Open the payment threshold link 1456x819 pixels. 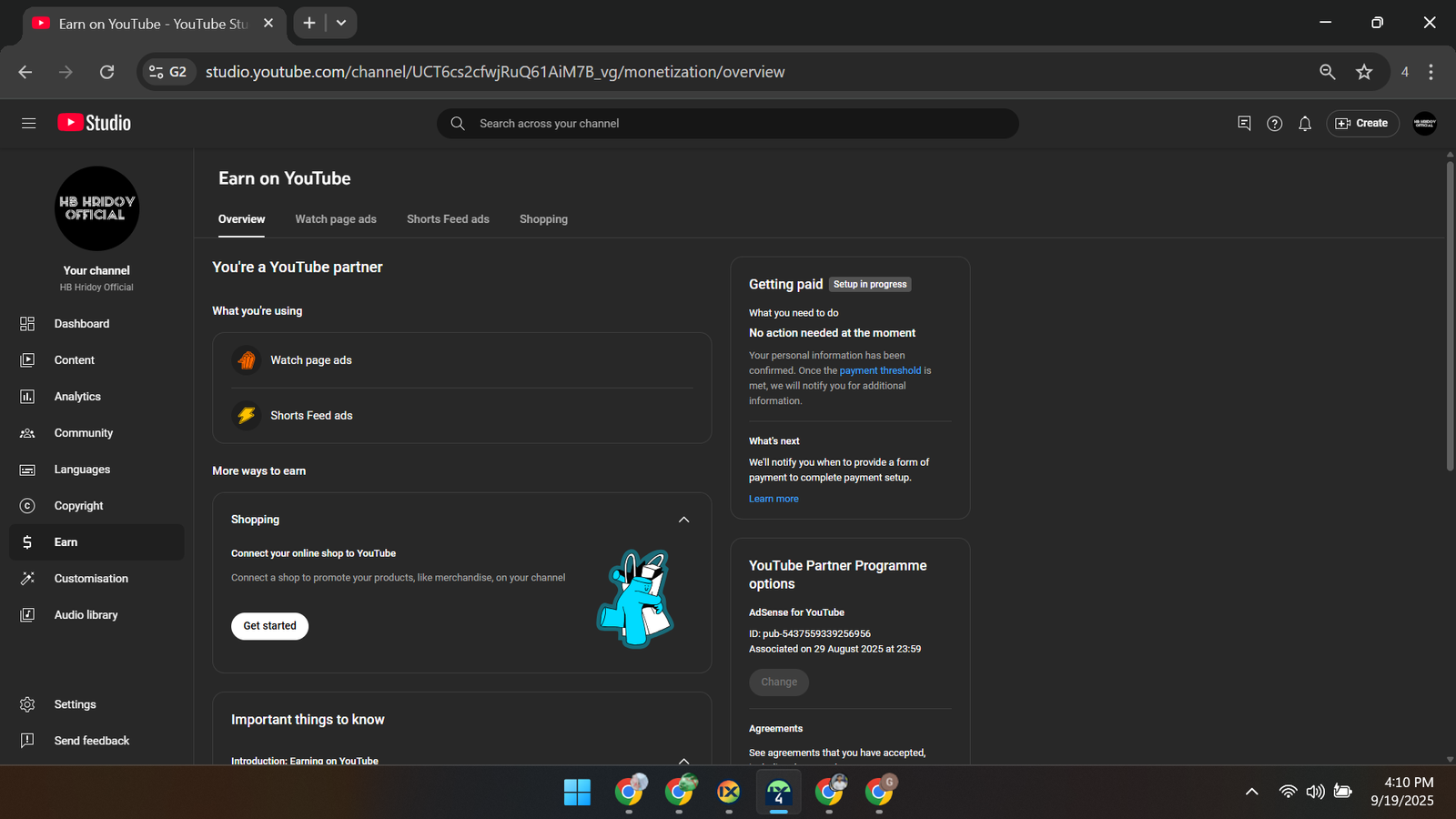[880, 370]
